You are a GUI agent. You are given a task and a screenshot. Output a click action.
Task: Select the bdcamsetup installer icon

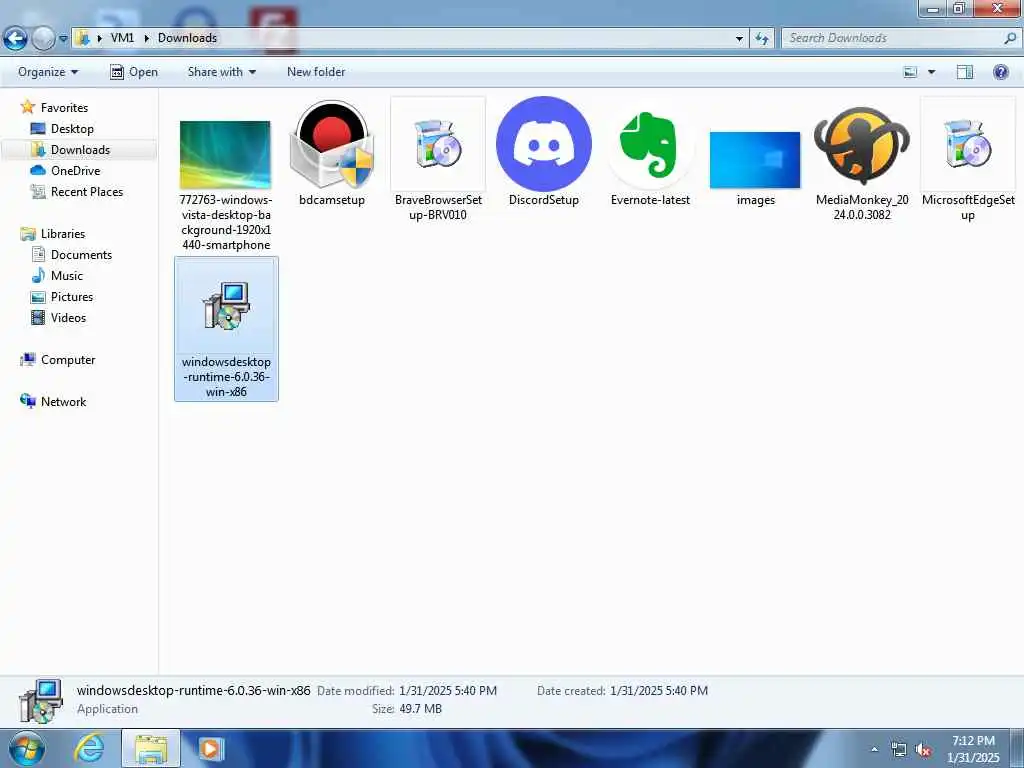332,144
